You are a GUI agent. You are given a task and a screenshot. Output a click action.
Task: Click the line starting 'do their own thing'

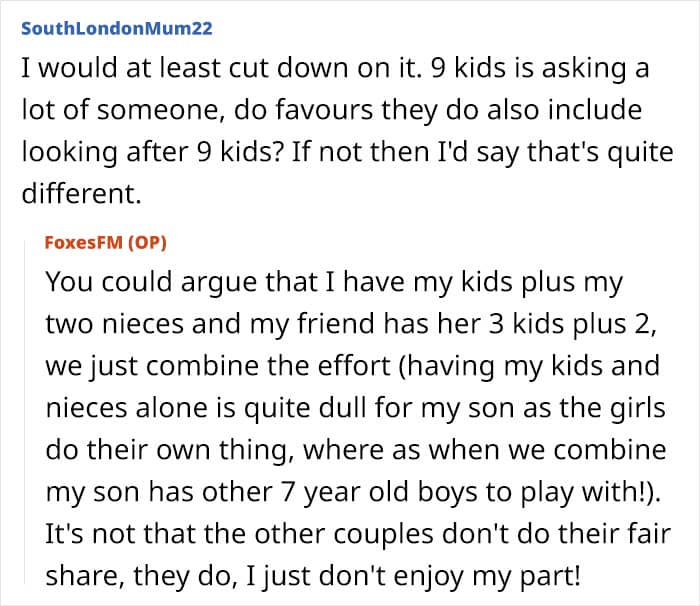tap(356, 450)
